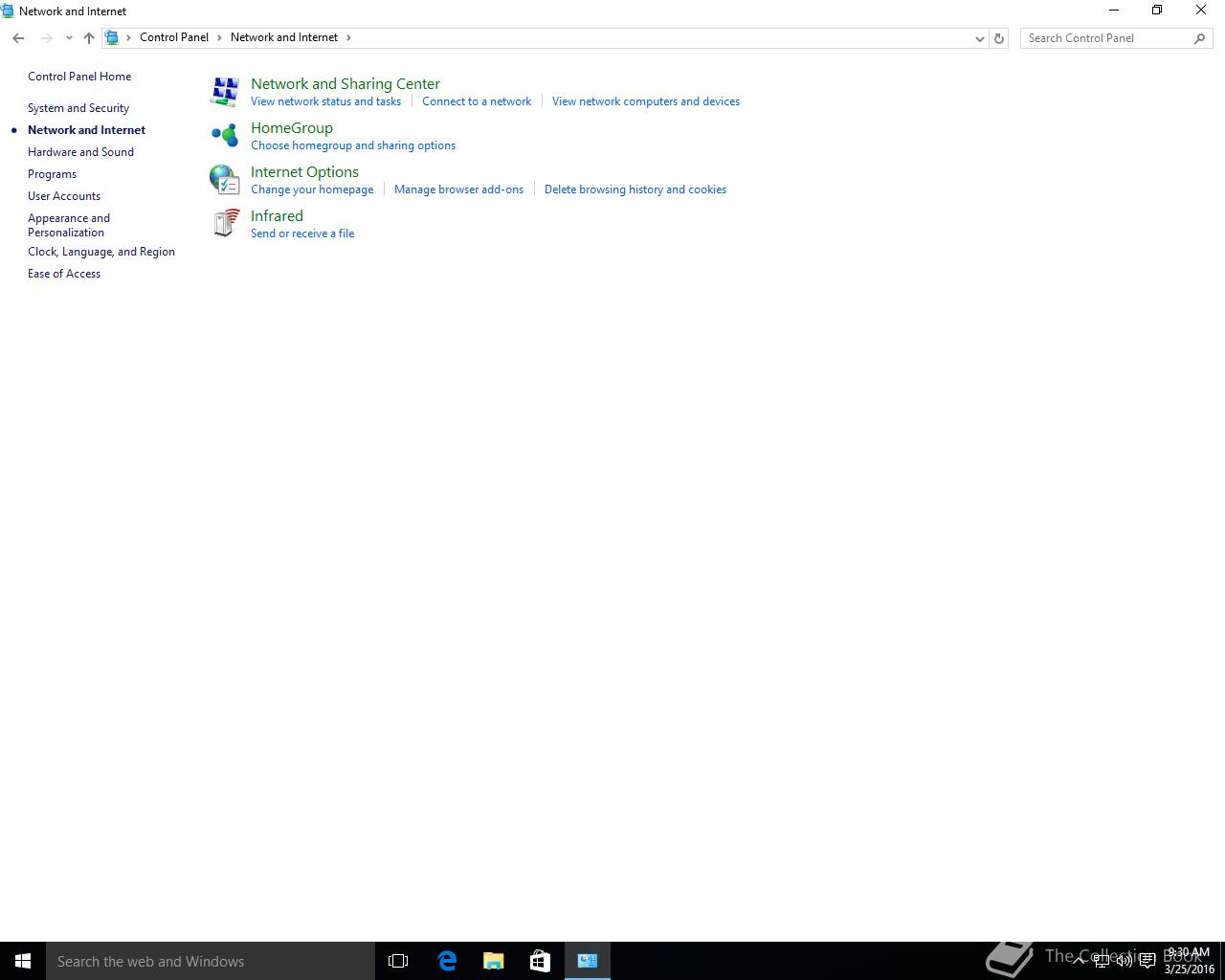
Task: Open the Windows Store taskbar icon
Action: click(x=540, y=961)
